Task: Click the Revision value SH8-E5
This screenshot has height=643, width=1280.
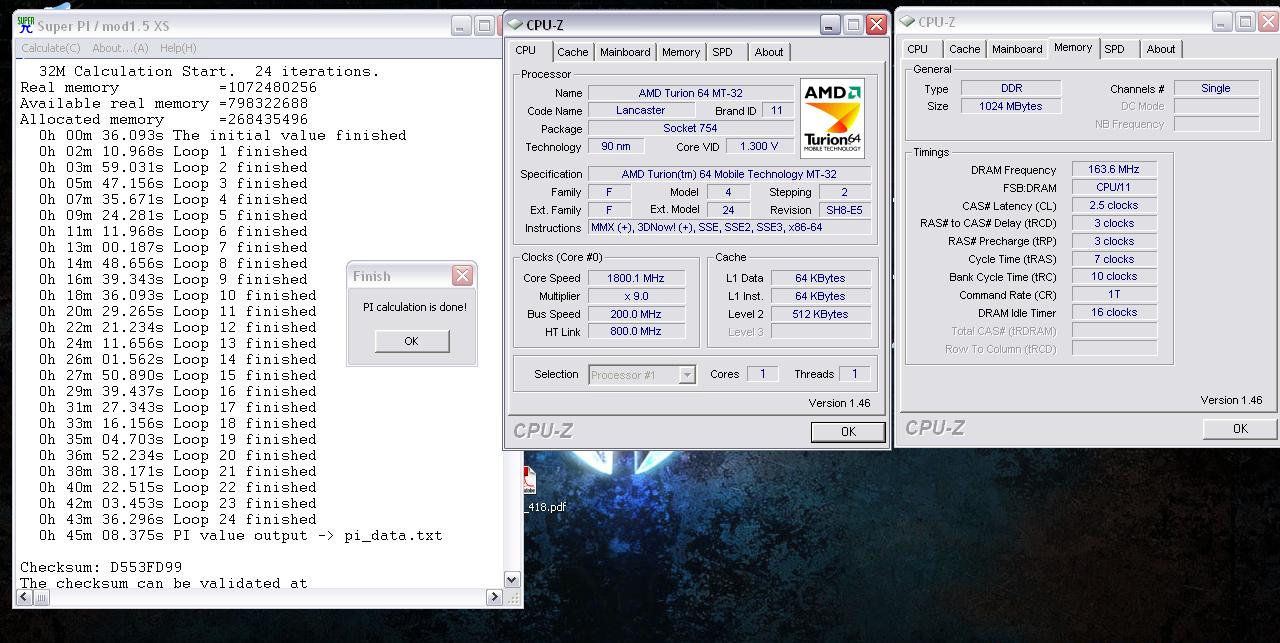Action: (x=844, y=210)
